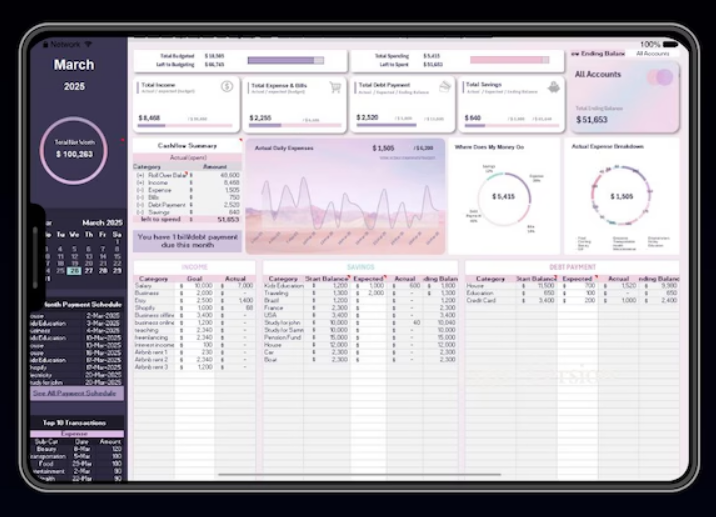Image resolution: width=716 pixels, height=517 pixels.
Task: Click the SAVINGS table heading
Action: [360, 267]
